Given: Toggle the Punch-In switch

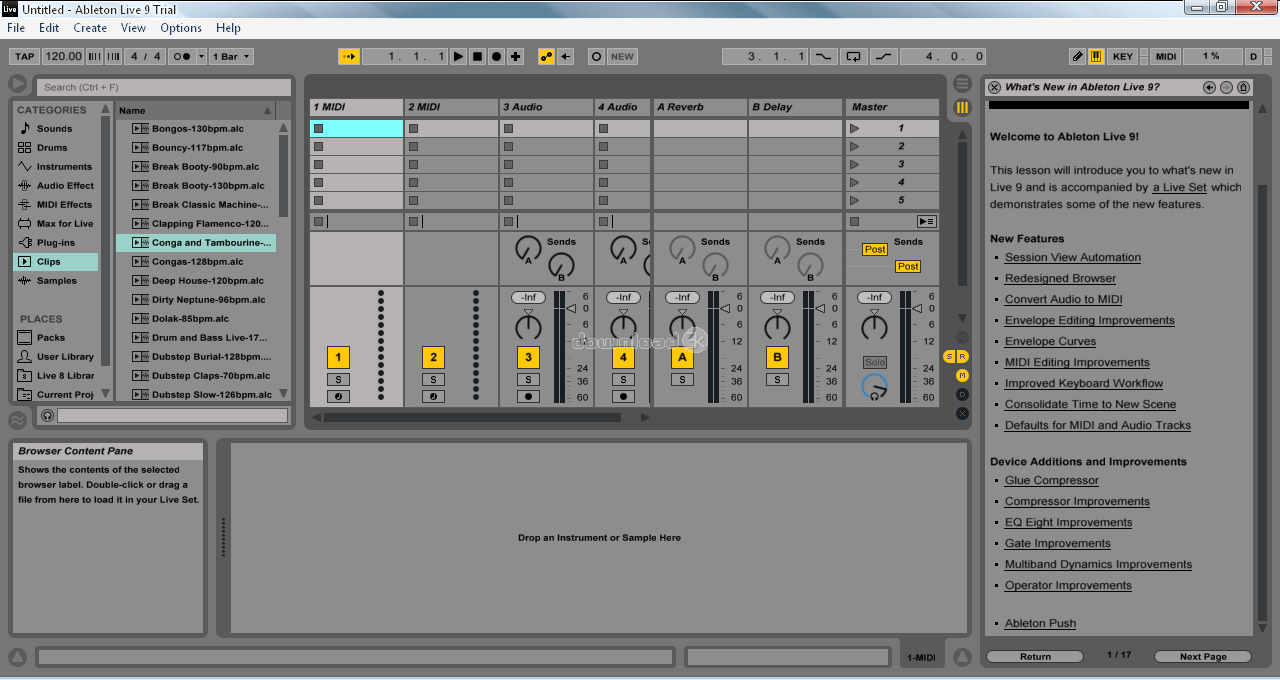Looking at the screenshot, I should [823, 57].
